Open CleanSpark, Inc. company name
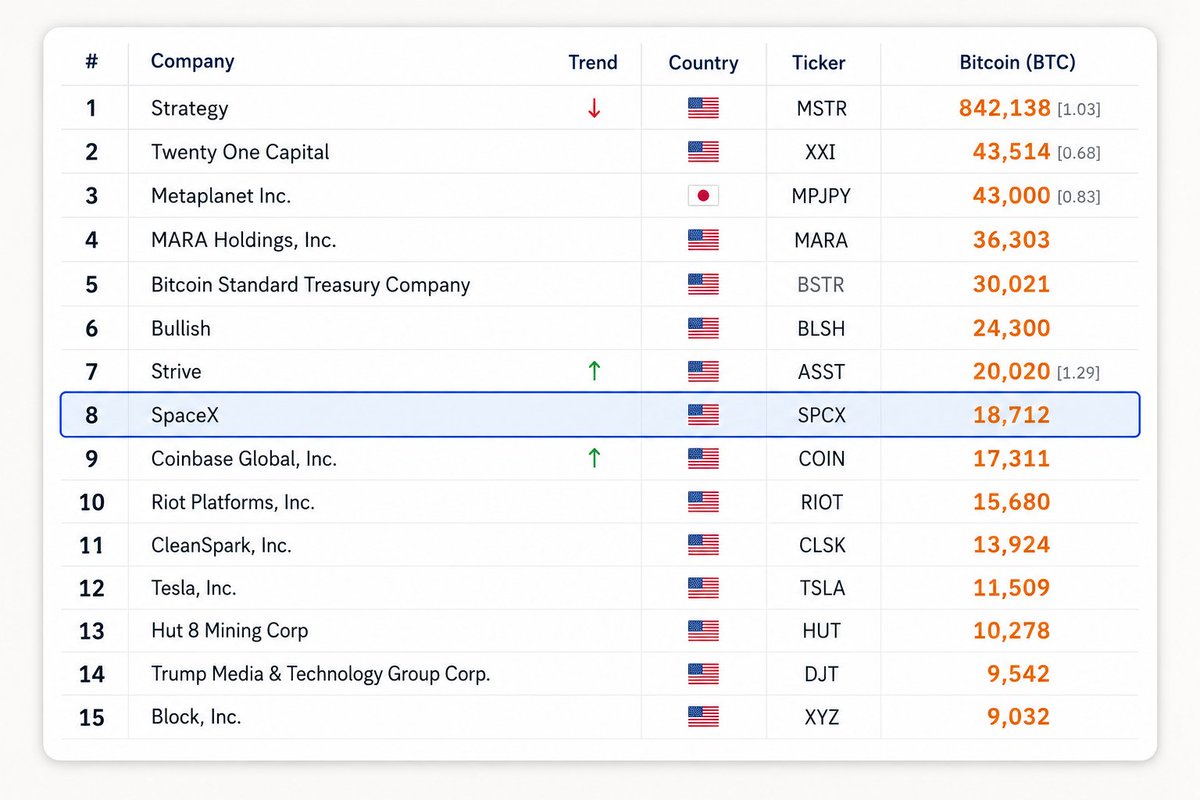Viewport: 1200px width, 800px height. pos(221,545)
